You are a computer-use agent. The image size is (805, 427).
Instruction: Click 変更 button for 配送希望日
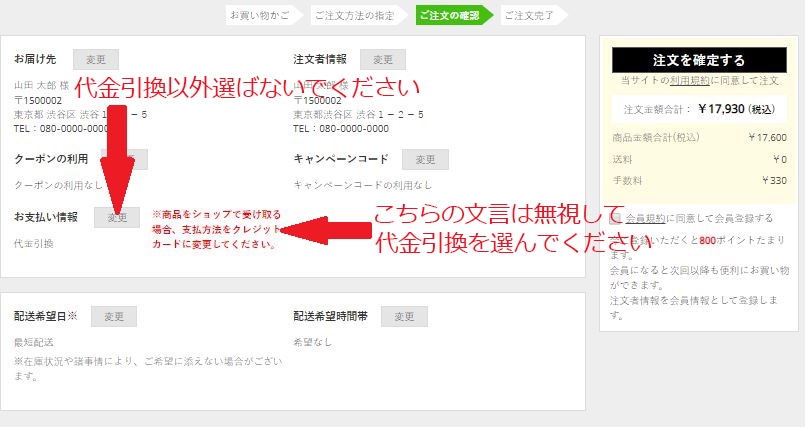pyautogui.click(x=114, y=317)
